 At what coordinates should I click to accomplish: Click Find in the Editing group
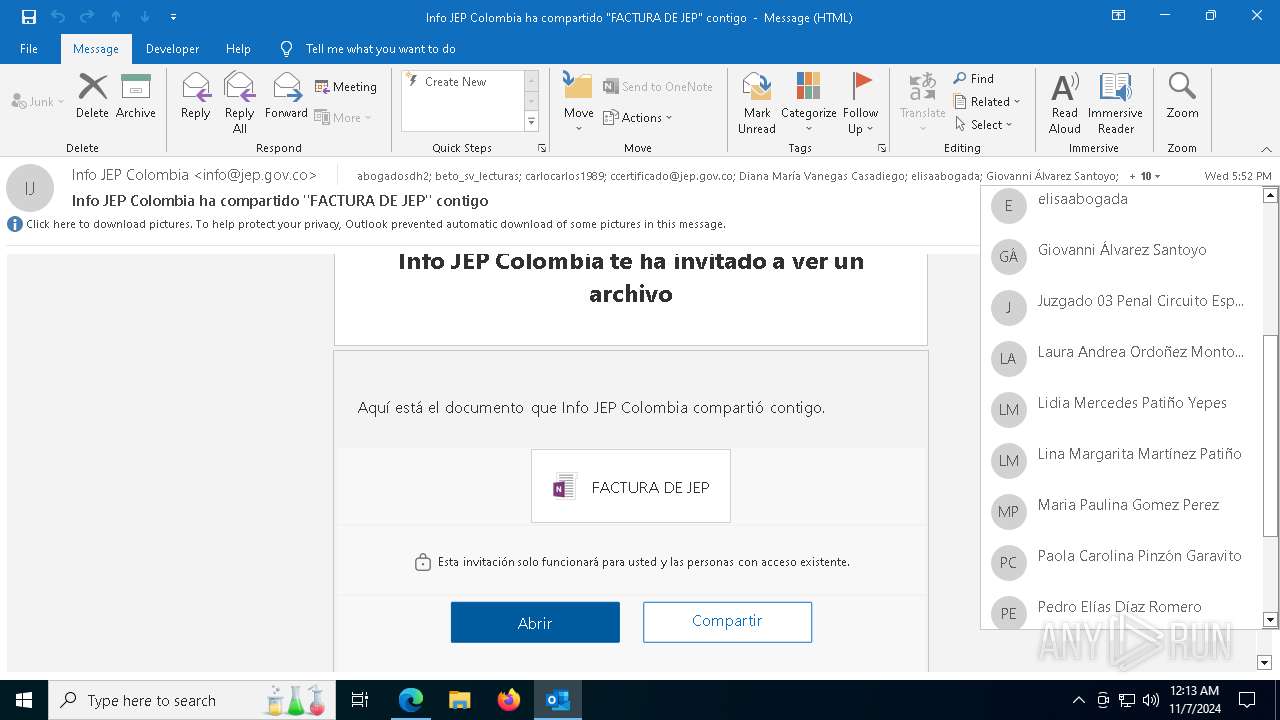point(973,78)
